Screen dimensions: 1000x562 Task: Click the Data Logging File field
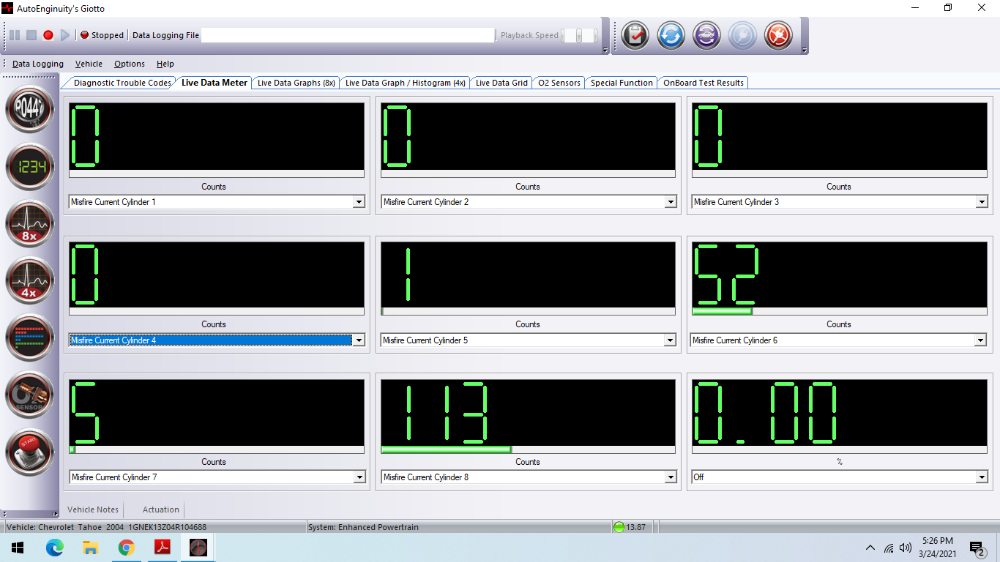click(x=347, y=35)
